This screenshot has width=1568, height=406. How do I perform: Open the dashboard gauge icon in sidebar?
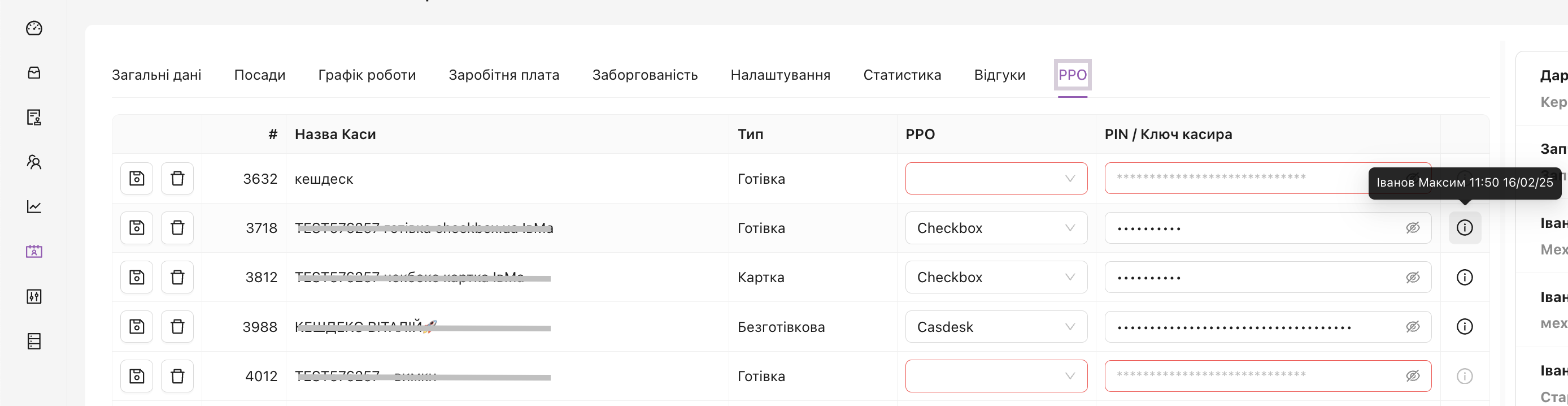click(34, 28)
